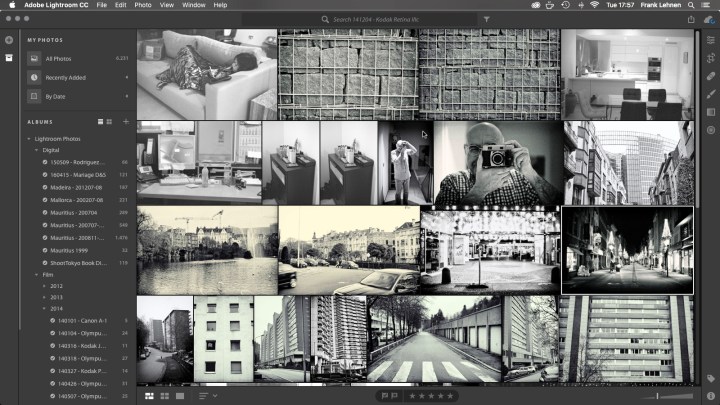
Task: Open the Window menu
Action: (194, 5)
